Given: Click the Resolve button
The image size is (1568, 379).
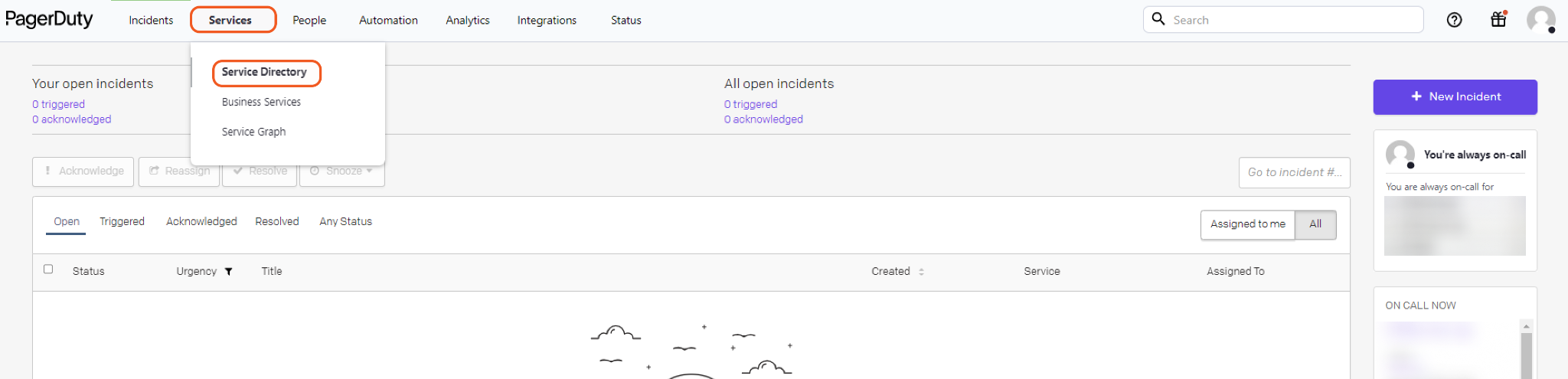Looking at the screenshot, I should click(x=260, y=172).
